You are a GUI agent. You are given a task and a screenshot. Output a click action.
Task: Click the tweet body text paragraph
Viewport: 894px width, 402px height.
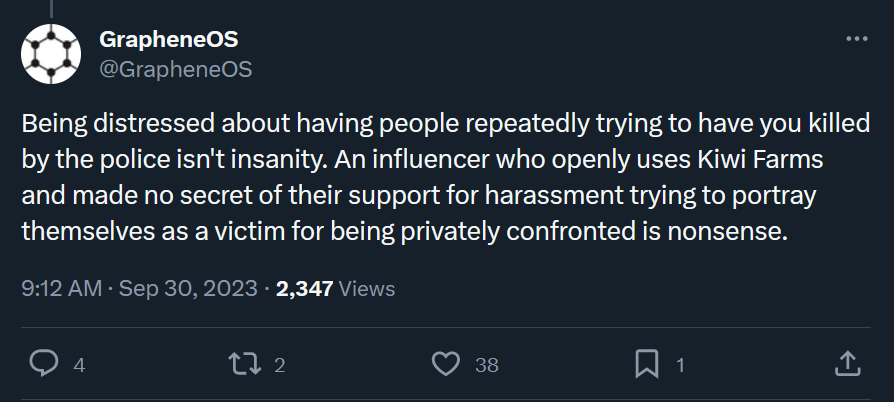(x=446, y=177)
